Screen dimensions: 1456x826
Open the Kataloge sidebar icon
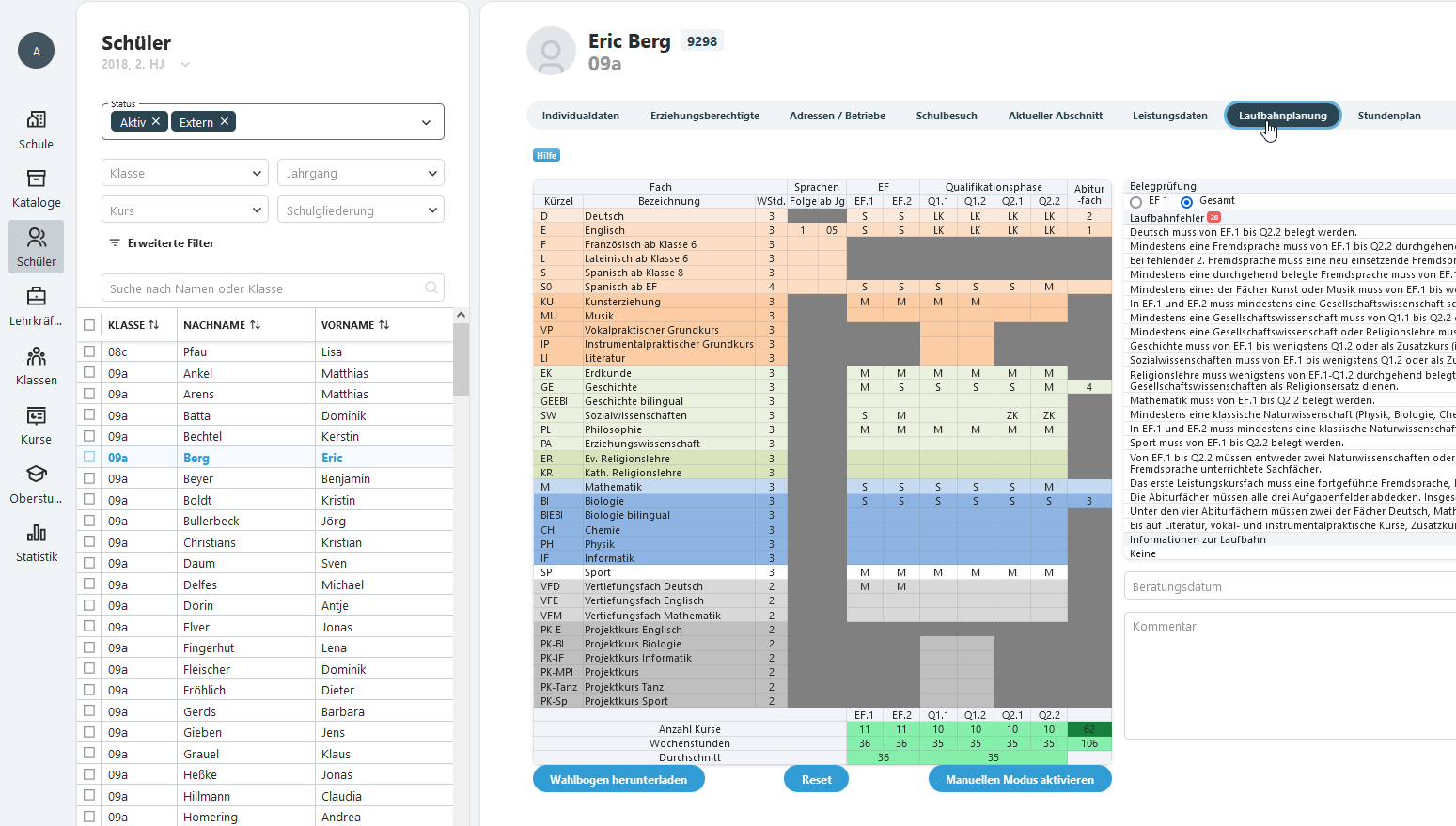point(36,189)
